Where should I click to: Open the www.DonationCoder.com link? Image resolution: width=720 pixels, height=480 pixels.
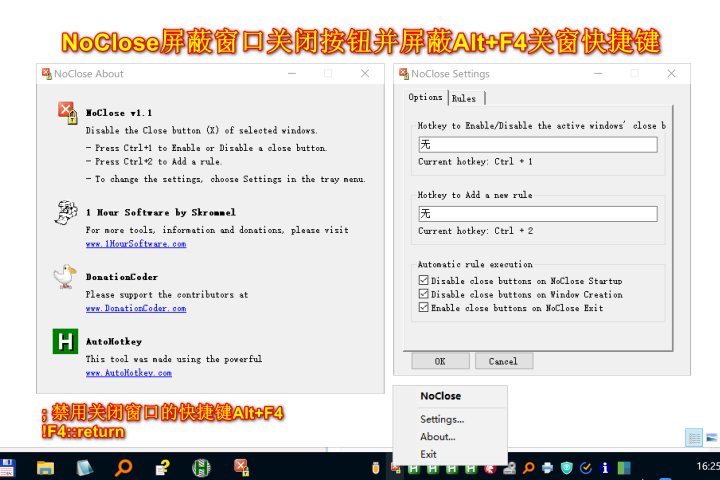click(x=136, y=308)
